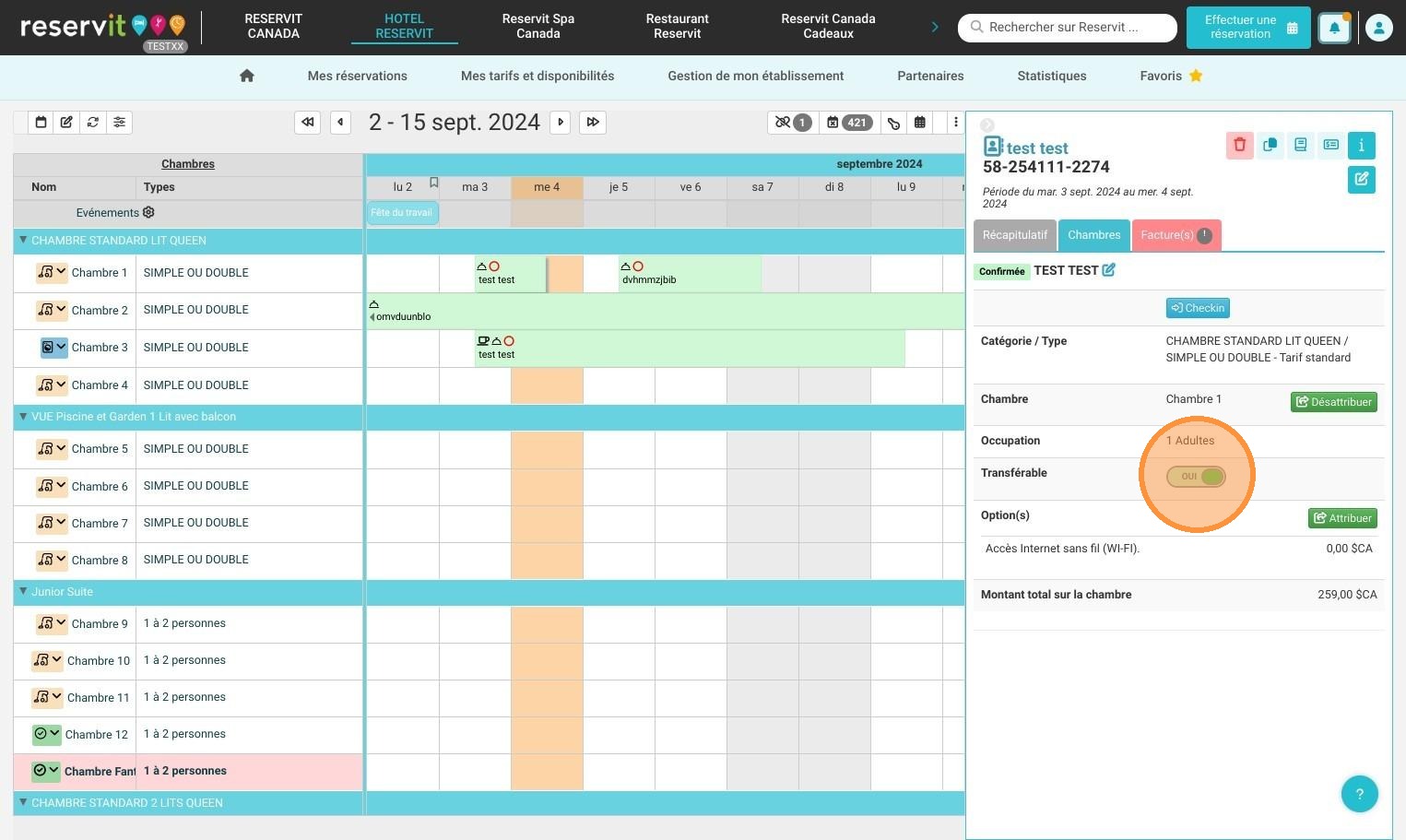1406x840 pixels.
Task: Open the Statistiques menu
Action: [1052, 76]
